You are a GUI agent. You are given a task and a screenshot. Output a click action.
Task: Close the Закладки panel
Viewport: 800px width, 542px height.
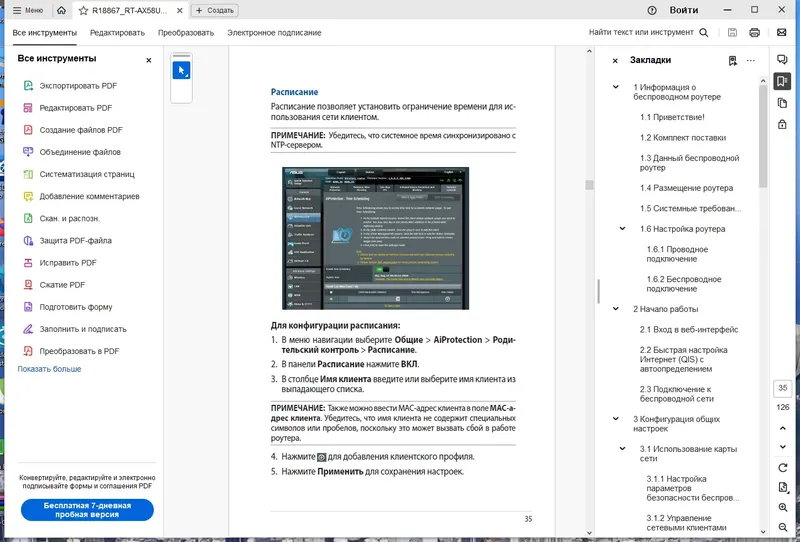(615, 60)
